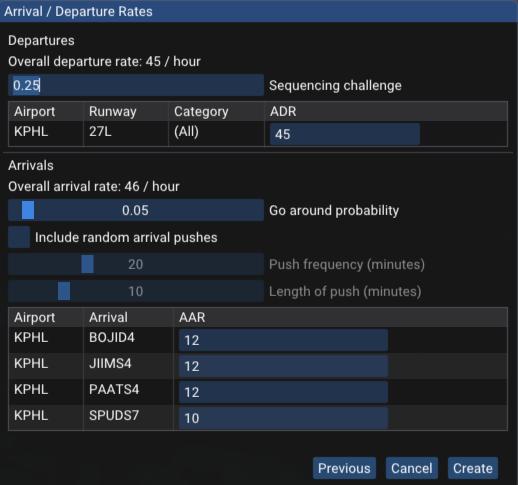Click the Arrival column header
Viewport: 518px width, 485px height.
(108, 317)
